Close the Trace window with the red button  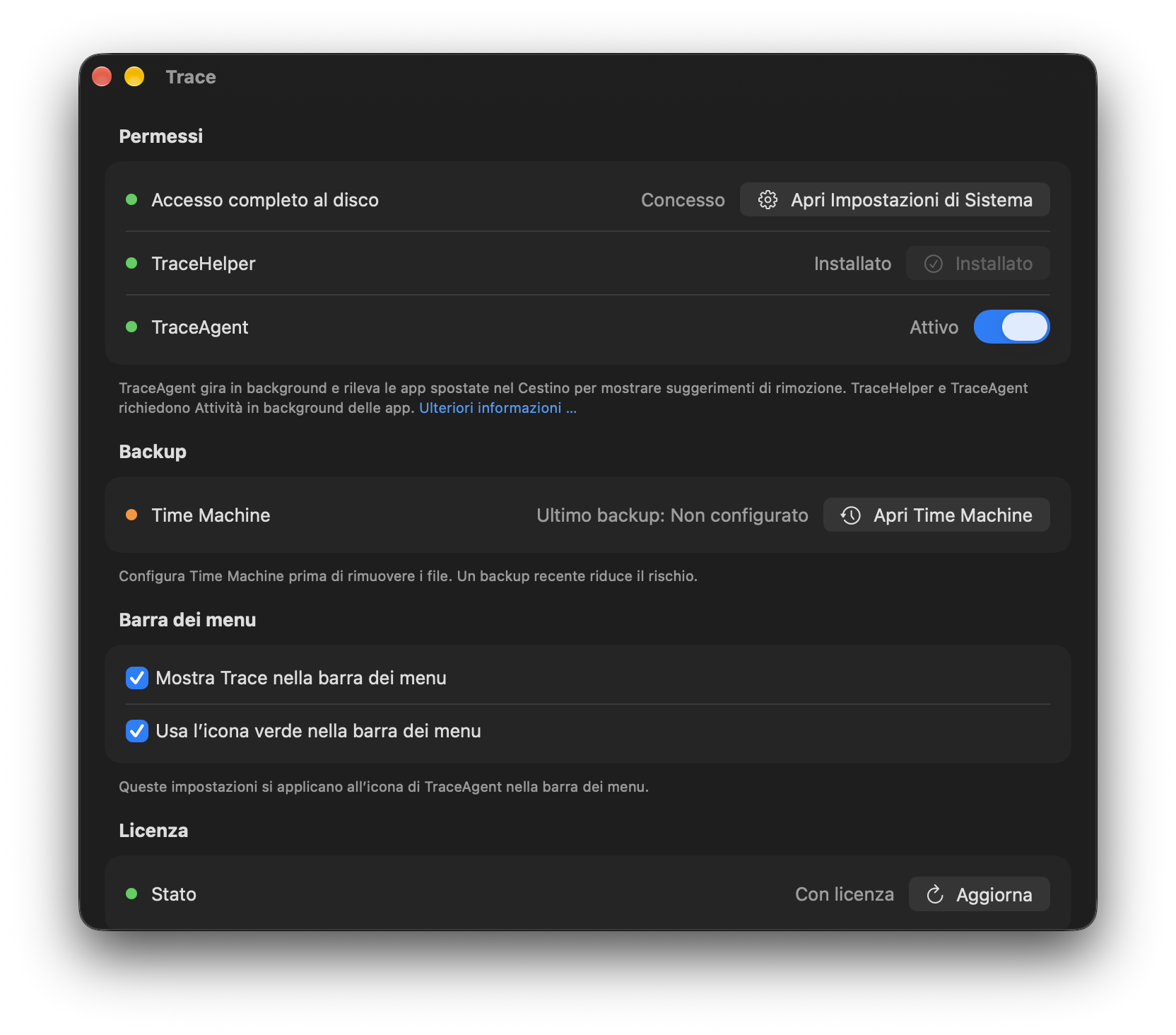pos(102,76)
